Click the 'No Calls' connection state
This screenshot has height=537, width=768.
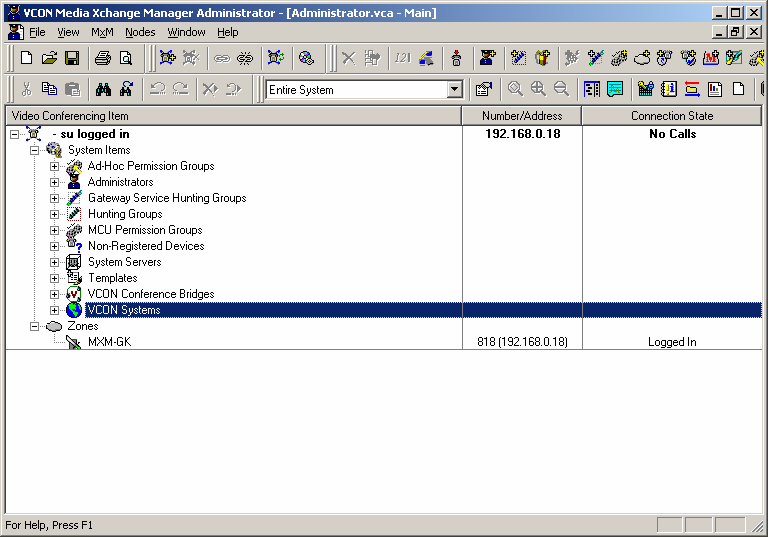(x=672, y=134)
